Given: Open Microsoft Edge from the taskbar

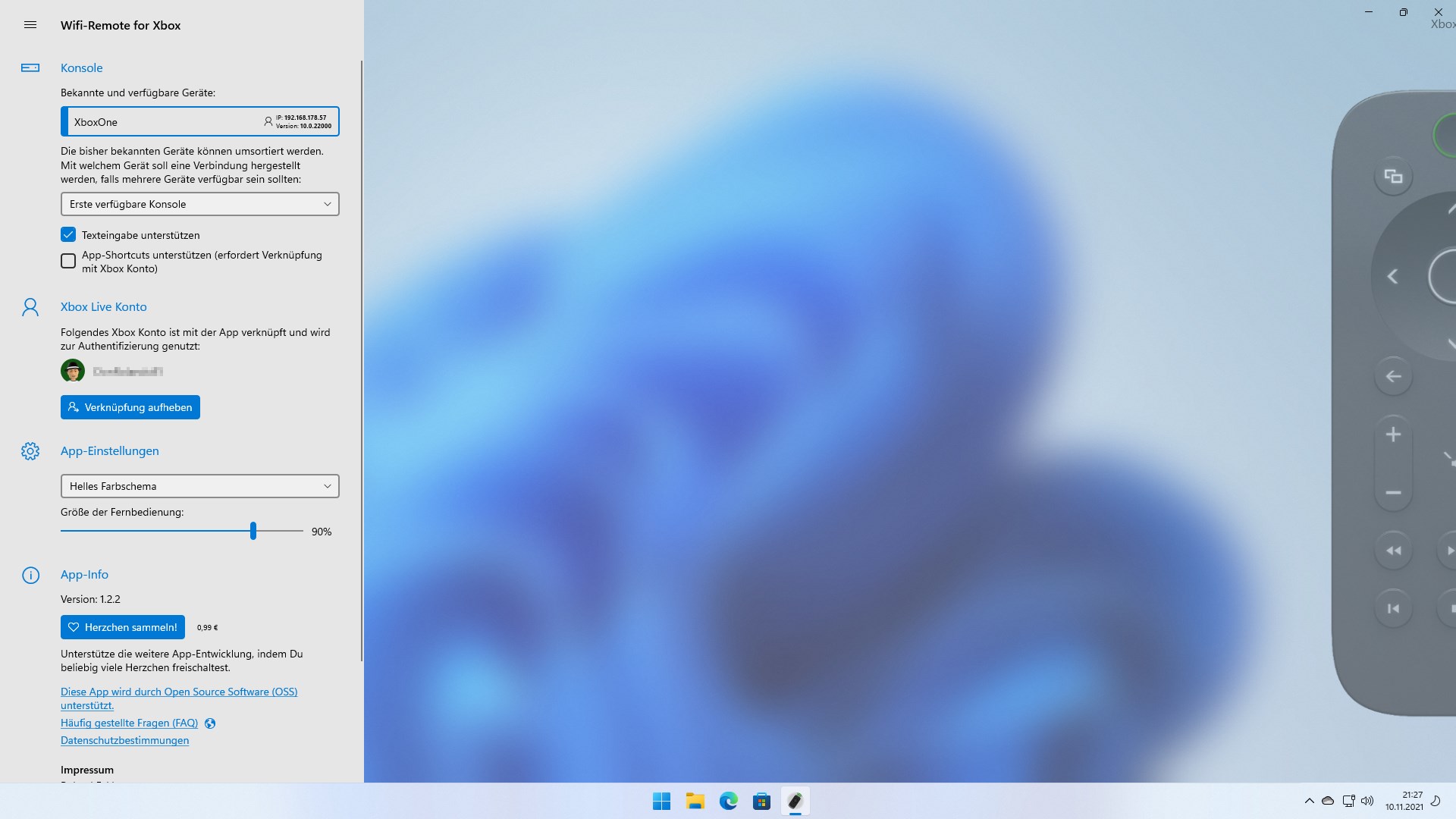Looking at the screenshot, I should click(728, 801).
